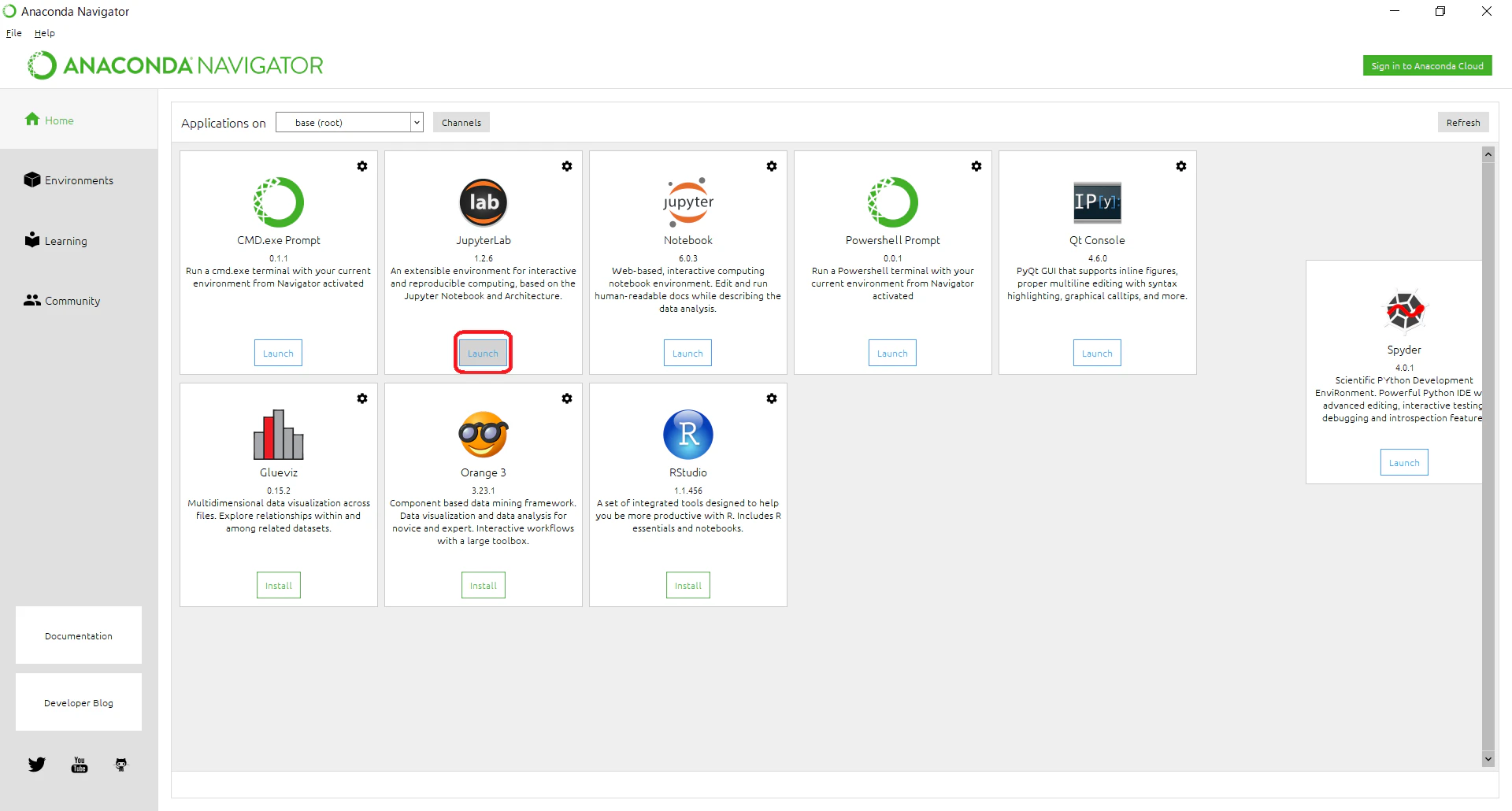Open settings gear on Jupyter Notebook card
Image resolution: width=1512 pixels, height=811 pixels.
pyautogui.click(x=772, y=166)
